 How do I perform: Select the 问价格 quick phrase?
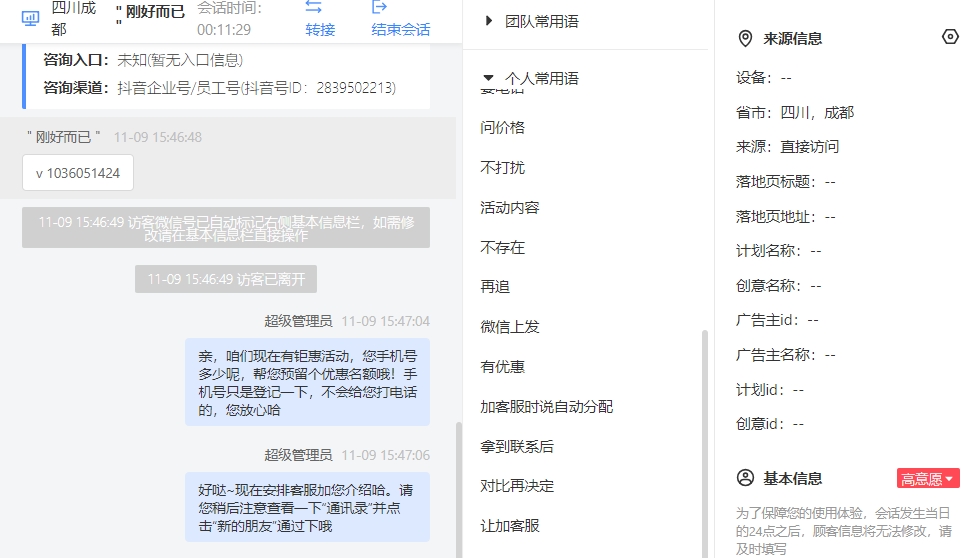click(x=503, y=127)
